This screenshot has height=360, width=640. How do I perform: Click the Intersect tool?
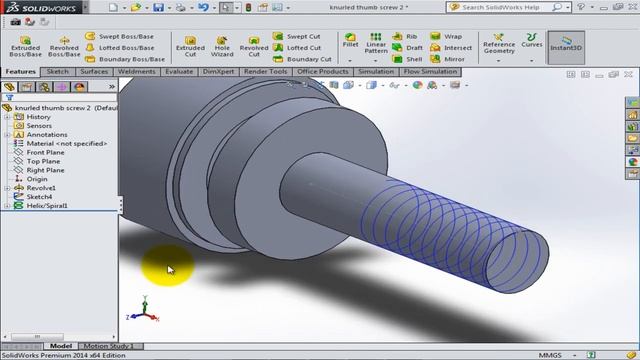pyautogui.click(x=451, y=48)
